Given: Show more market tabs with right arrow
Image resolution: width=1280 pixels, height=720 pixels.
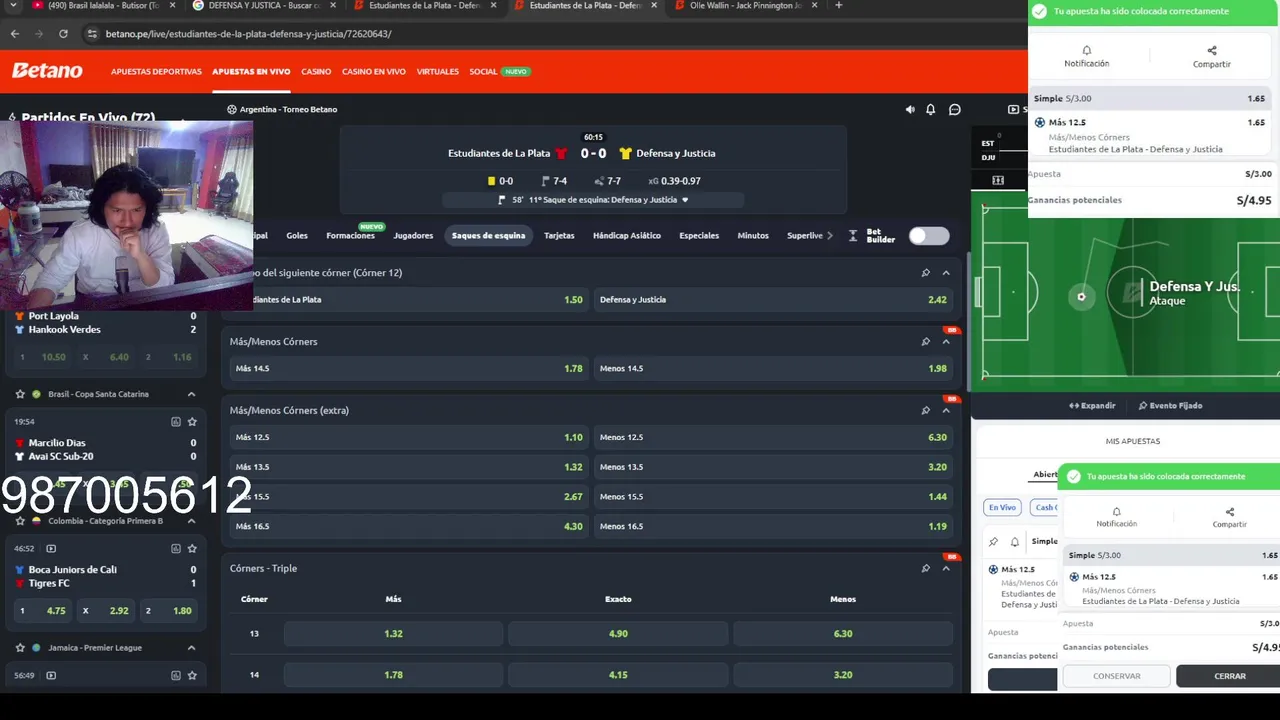Looking at the screenshot, I should pos(830,236).
